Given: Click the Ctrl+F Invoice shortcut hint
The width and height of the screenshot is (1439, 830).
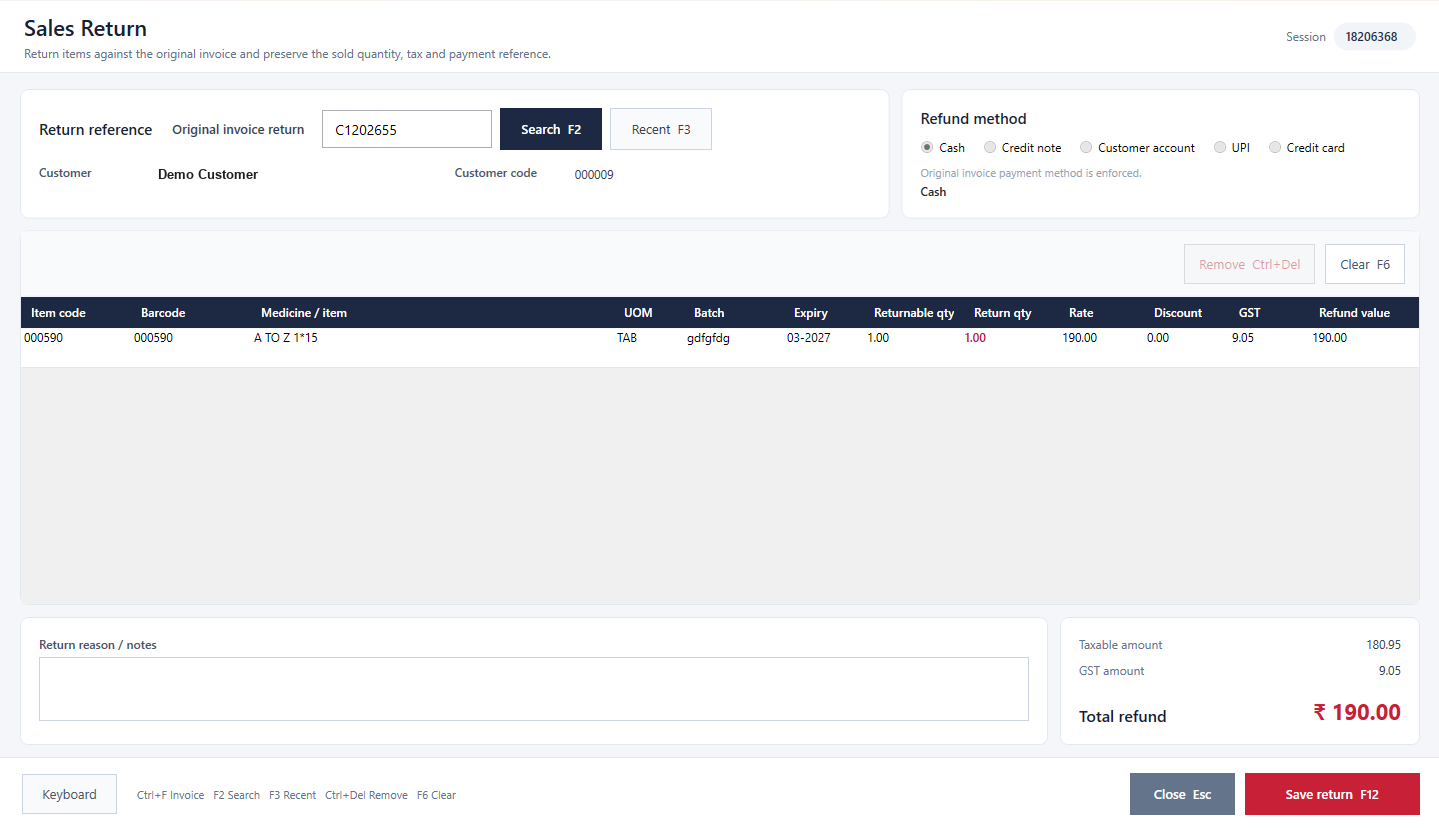Looking at the screenshot, I should (x=170, y=795).
